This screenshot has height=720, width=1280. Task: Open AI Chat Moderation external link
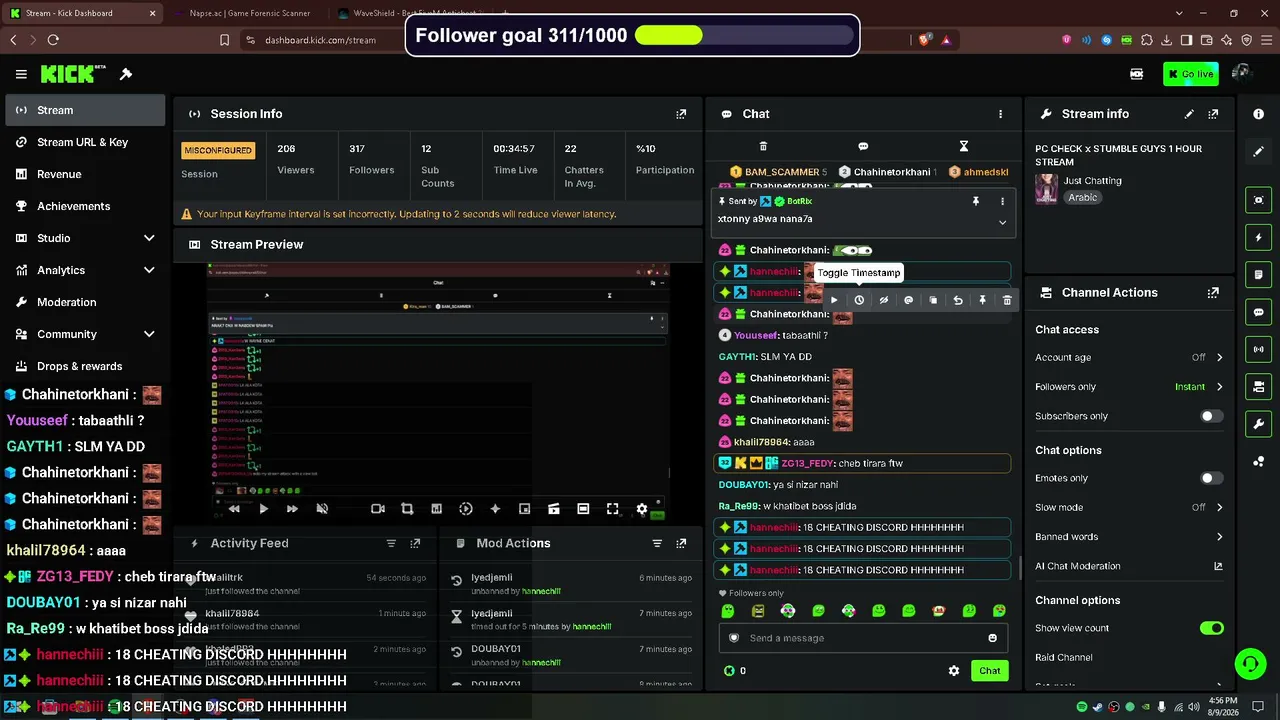coord(1218,566)
